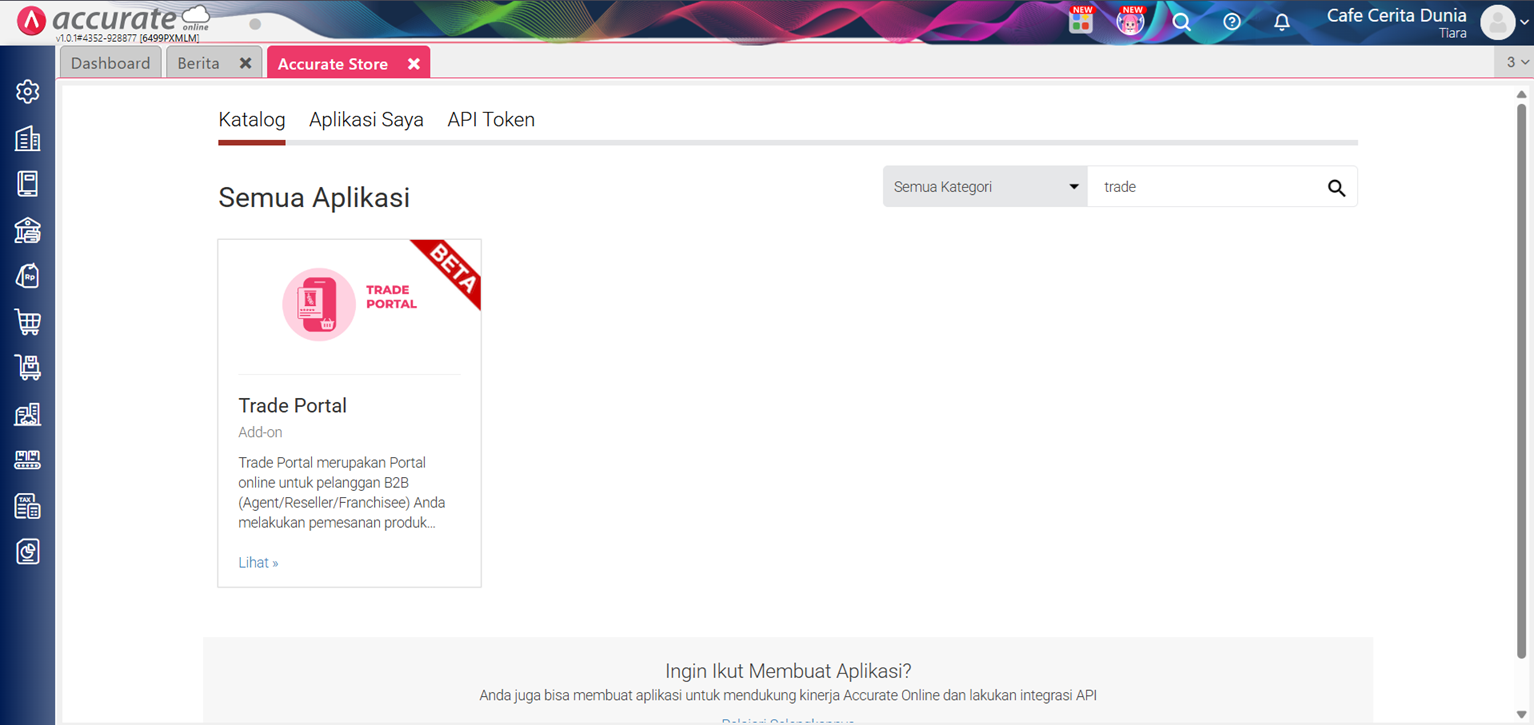This screenshot has width=1534, height=725.
Task: Focus the search field containing 'trade'
Action: [x=1205, y=187]
